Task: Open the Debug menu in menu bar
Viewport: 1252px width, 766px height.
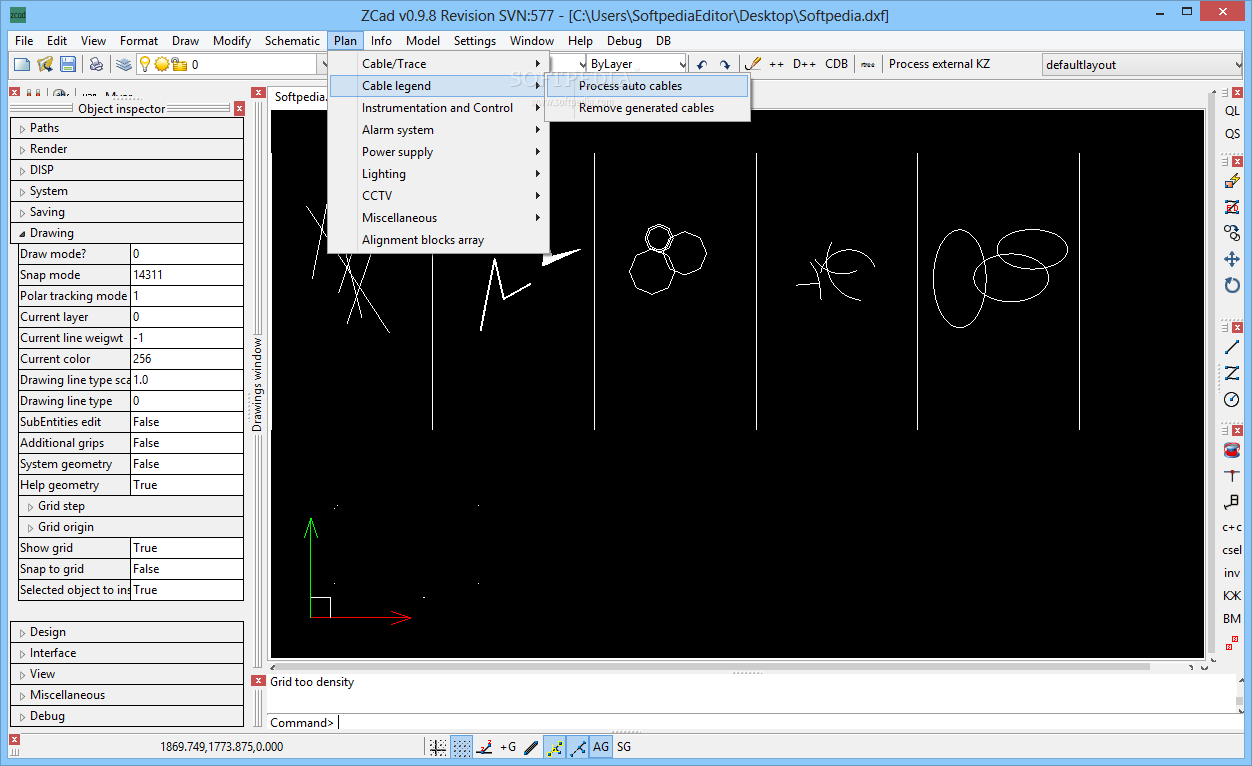Action: click(x=624, y=41)
